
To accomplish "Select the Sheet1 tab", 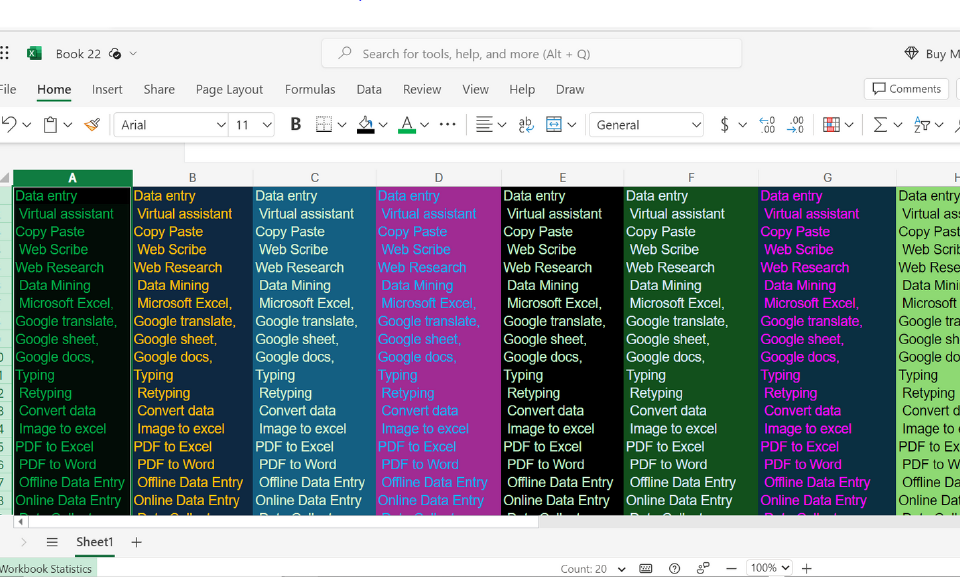I will point(95,541).
